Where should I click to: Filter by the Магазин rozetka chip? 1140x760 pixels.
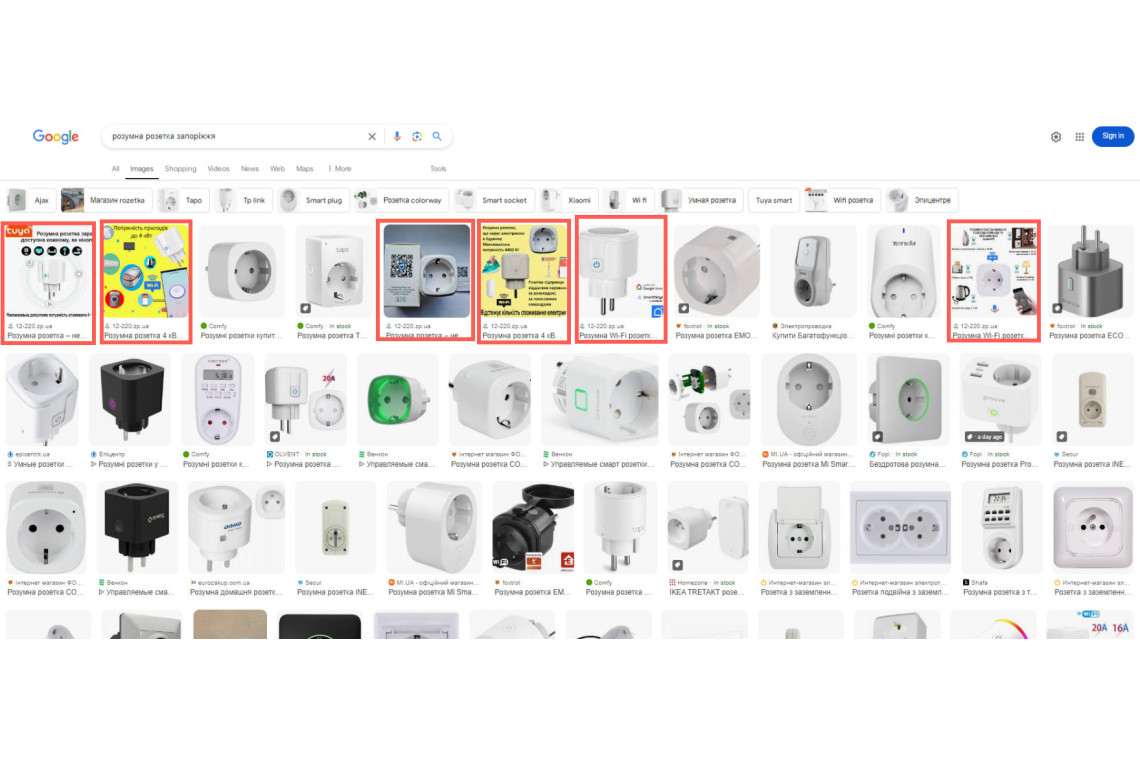click(x=106, y=200)
